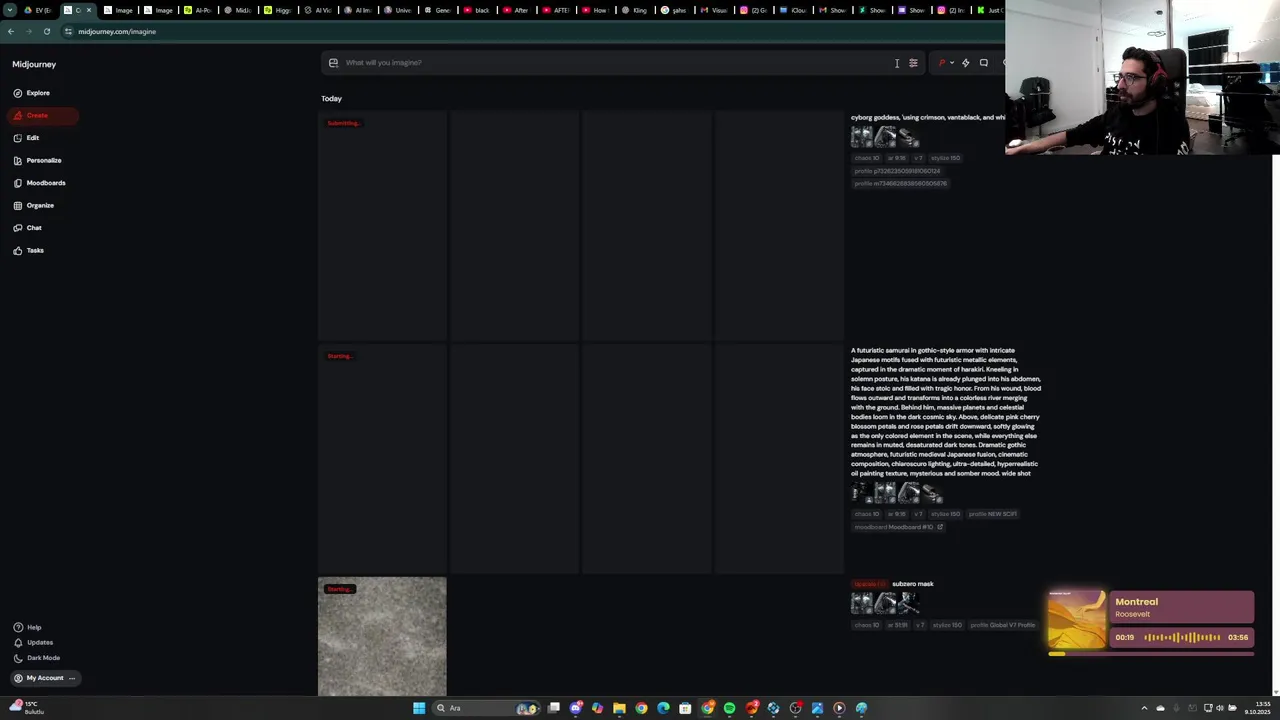The width and height of the screenshot is (1280, 720).
Task: Click the 'profile NEW SCIFI' tag
Action: pyautogui.click(x=992, y=514)
